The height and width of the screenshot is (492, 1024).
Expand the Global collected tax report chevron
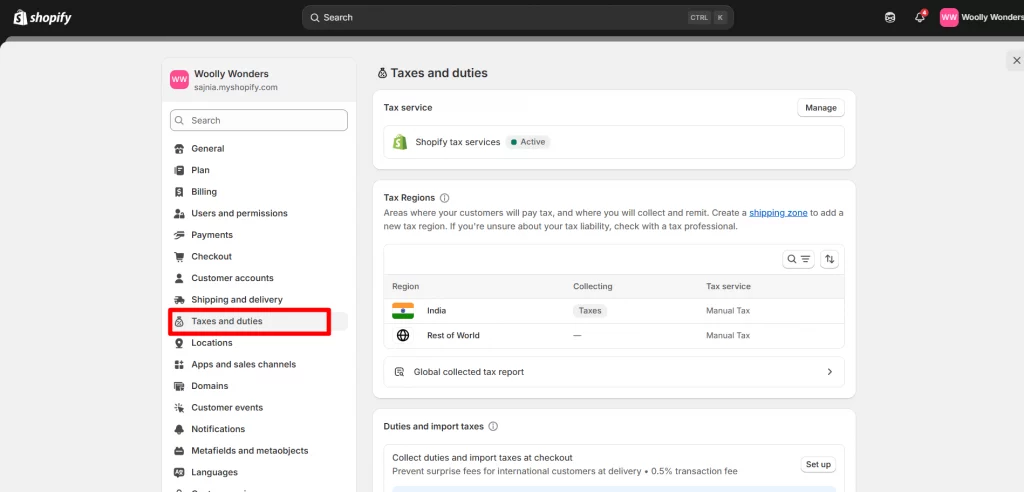829,372
